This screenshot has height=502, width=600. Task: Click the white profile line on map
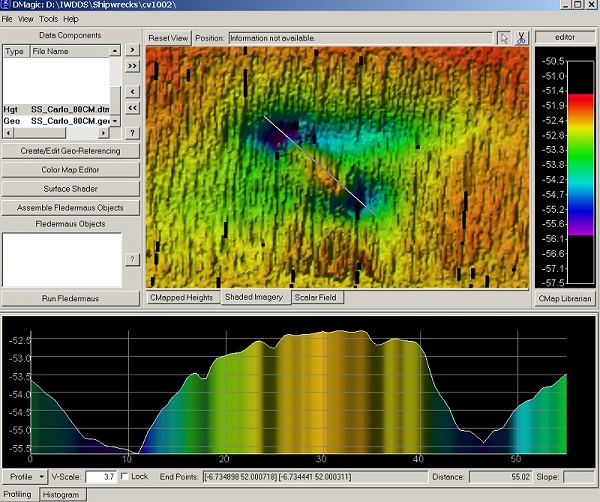[x=320, y=166]
